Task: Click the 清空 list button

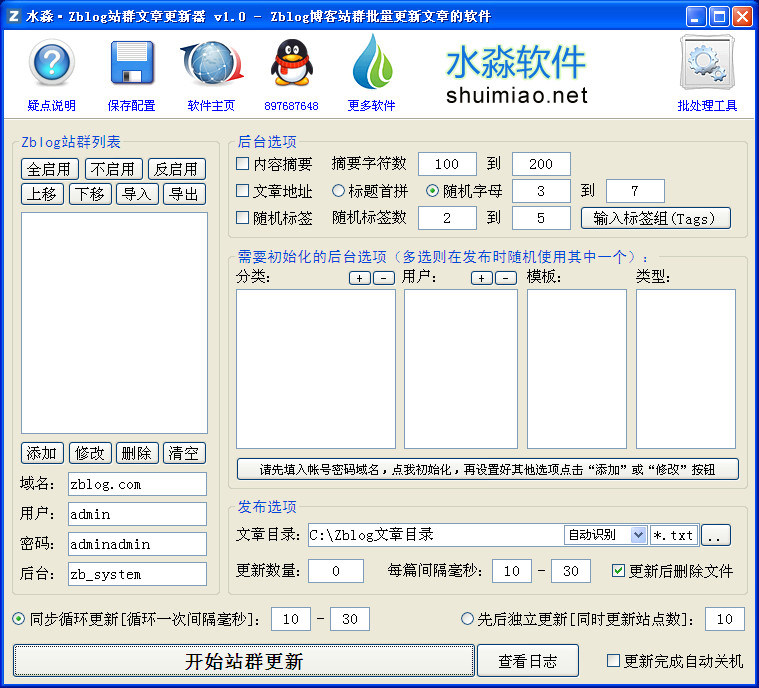Action: coord(184,453)
